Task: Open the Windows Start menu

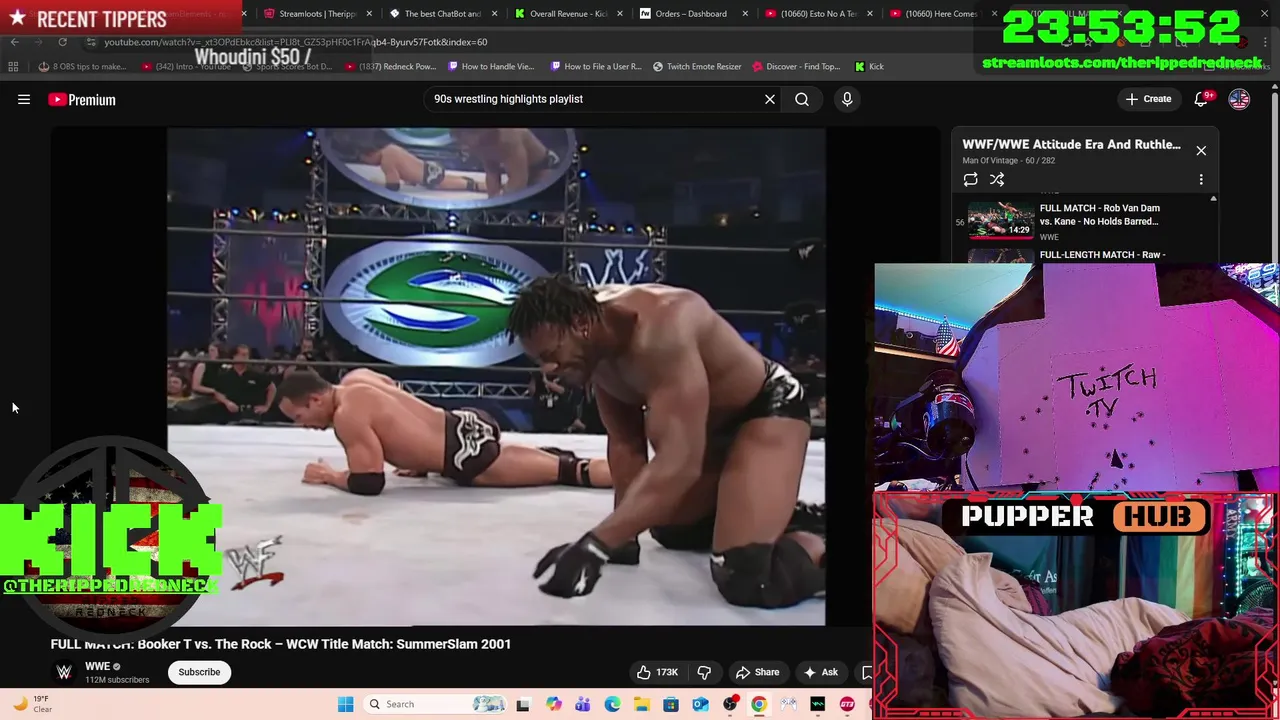Action: click(345, 704)
